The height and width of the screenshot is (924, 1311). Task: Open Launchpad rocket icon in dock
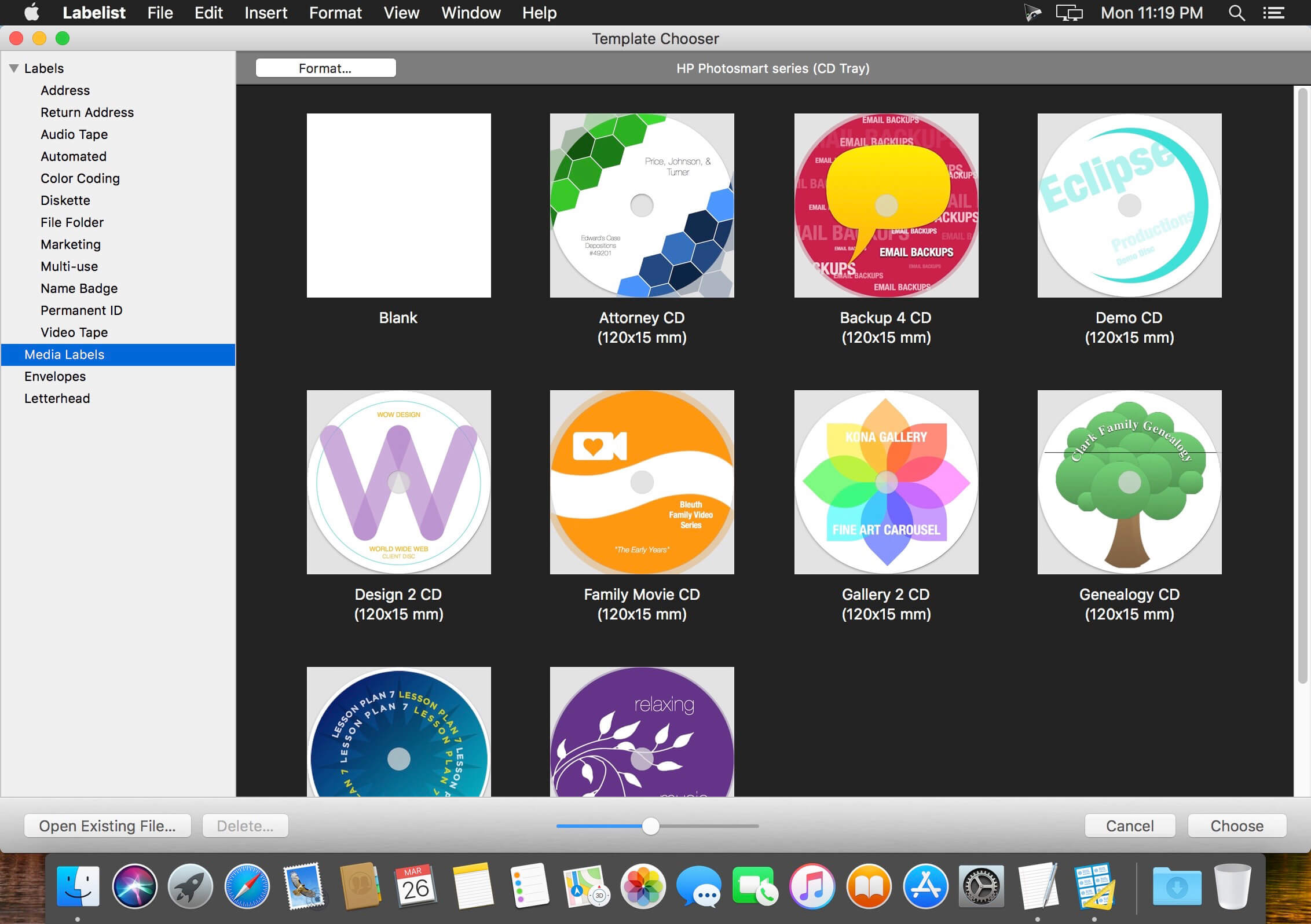[x=191, y=886]
